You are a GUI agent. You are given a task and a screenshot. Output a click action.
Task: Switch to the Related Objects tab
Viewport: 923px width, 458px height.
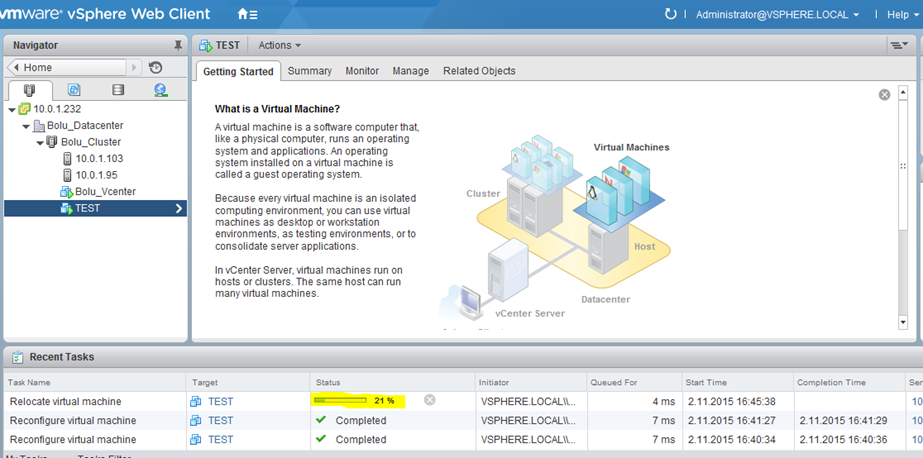pos(479,71)
